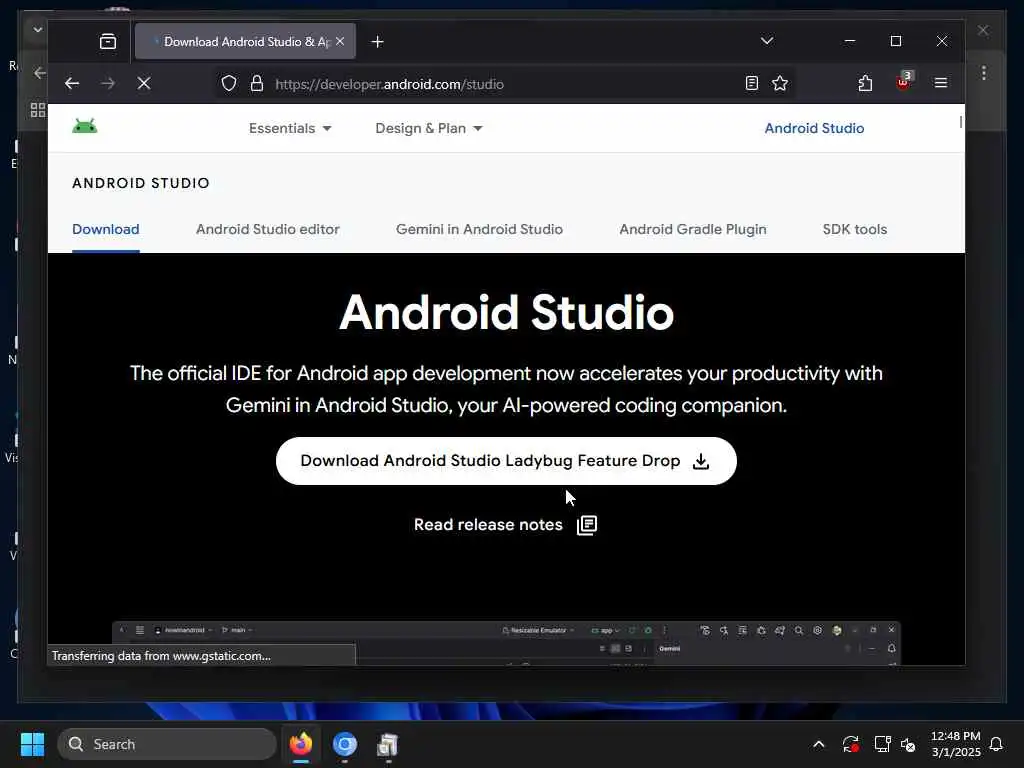Open the notifications bell in taskbar
This screenshot has height=768, width=1024.
pos(996,744)
